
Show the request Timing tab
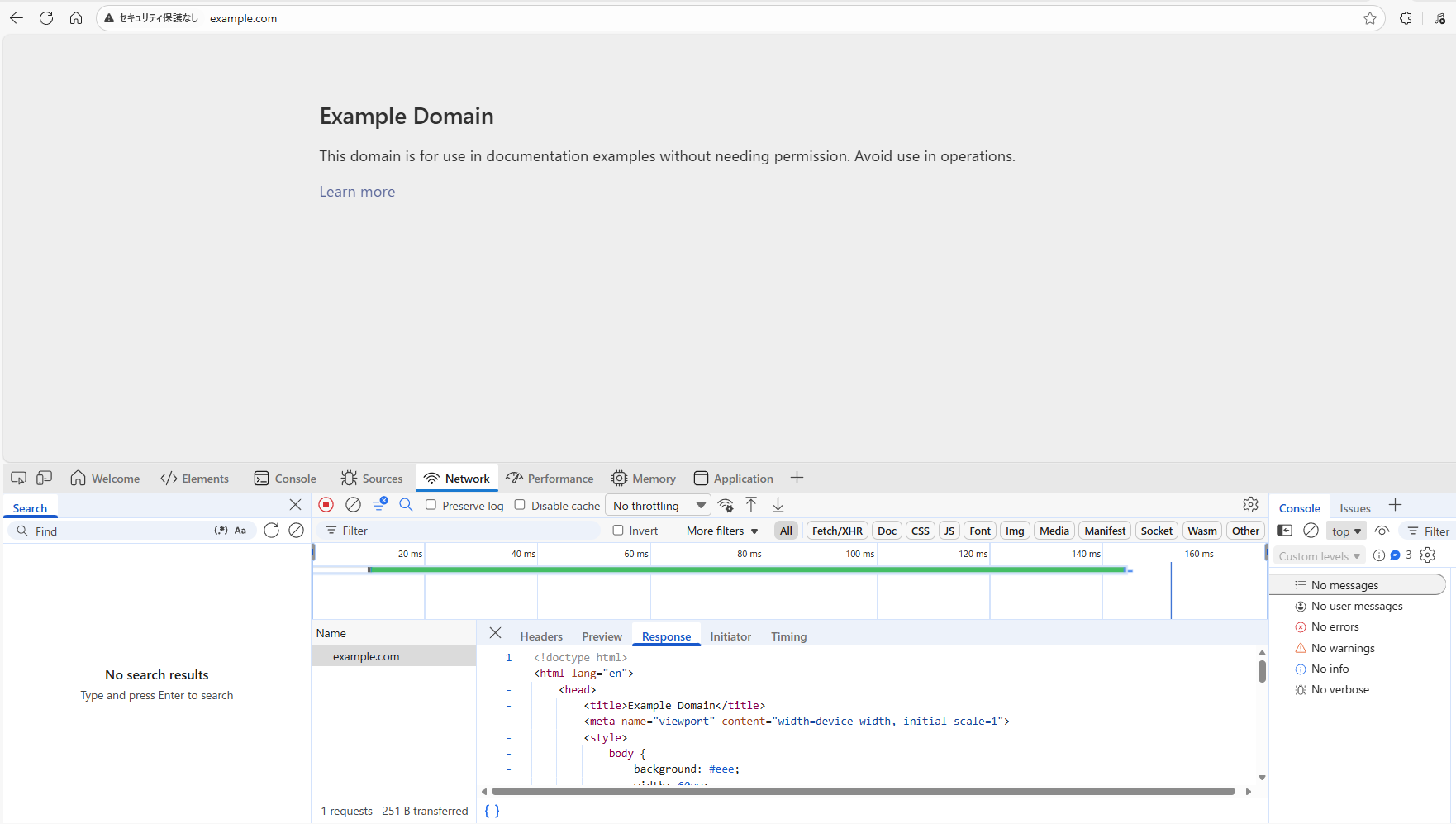pyautogui.click(x=788, y=636)
